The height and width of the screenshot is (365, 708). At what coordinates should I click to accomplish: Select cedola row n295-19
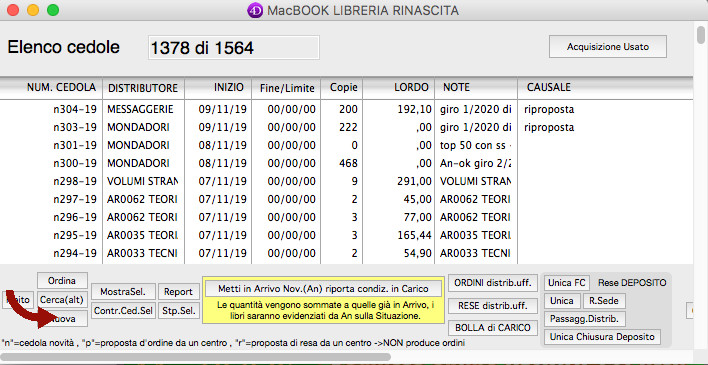(346, 235)
